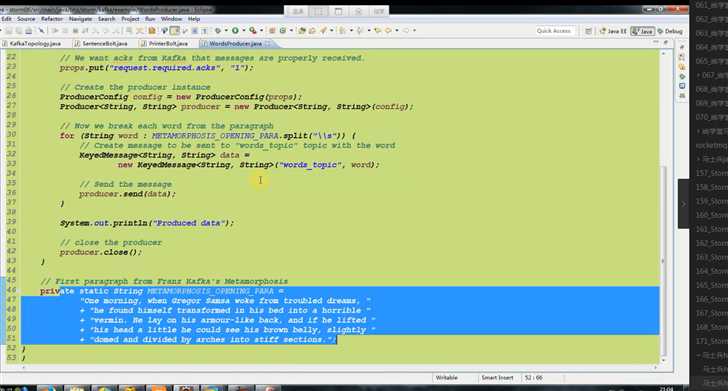Open the External Tools dropdown arrow

261,31
